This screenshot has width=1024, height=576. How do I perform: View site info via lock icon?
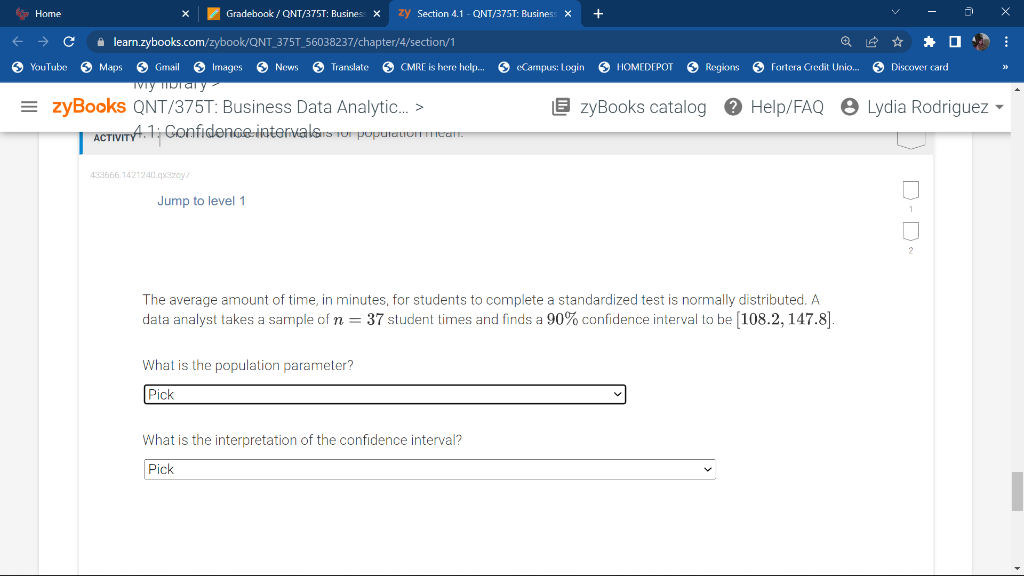[100, 42]
